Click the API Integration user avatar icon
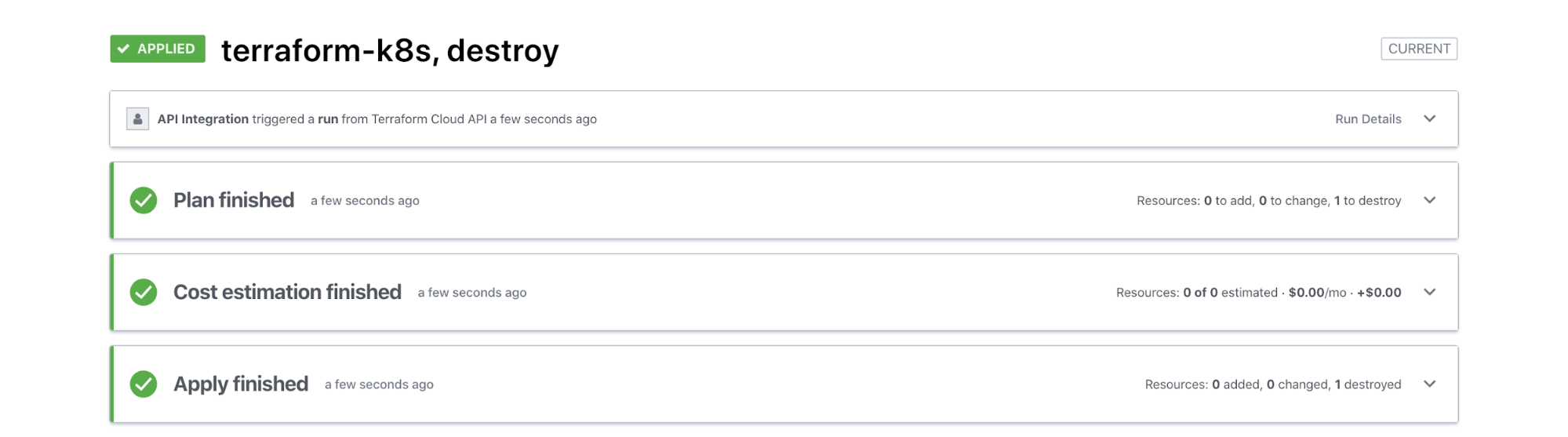1568x437 pixels. click(x=137, y=119)
